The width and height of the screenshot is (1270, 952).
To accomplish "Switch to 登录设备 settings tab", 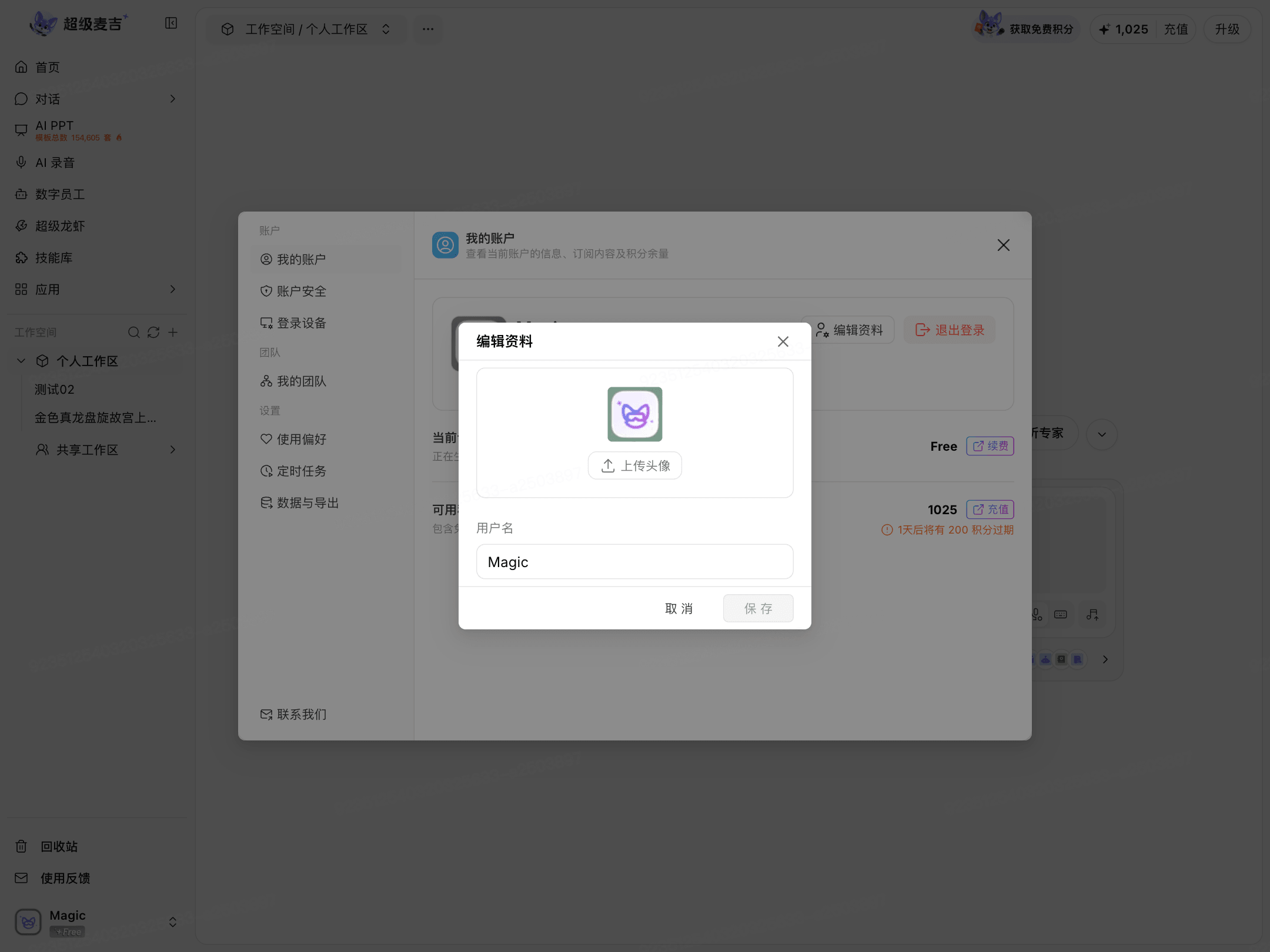I will coord(326,323).
